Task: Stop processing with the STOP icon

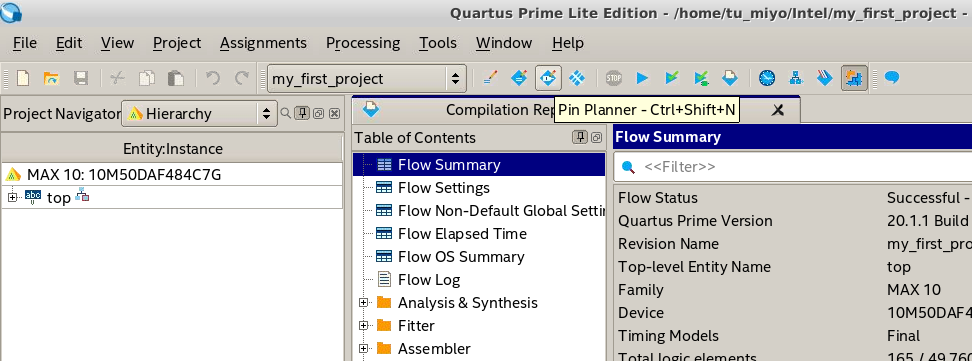Action: pyautogui.click(x=614, y=78)
